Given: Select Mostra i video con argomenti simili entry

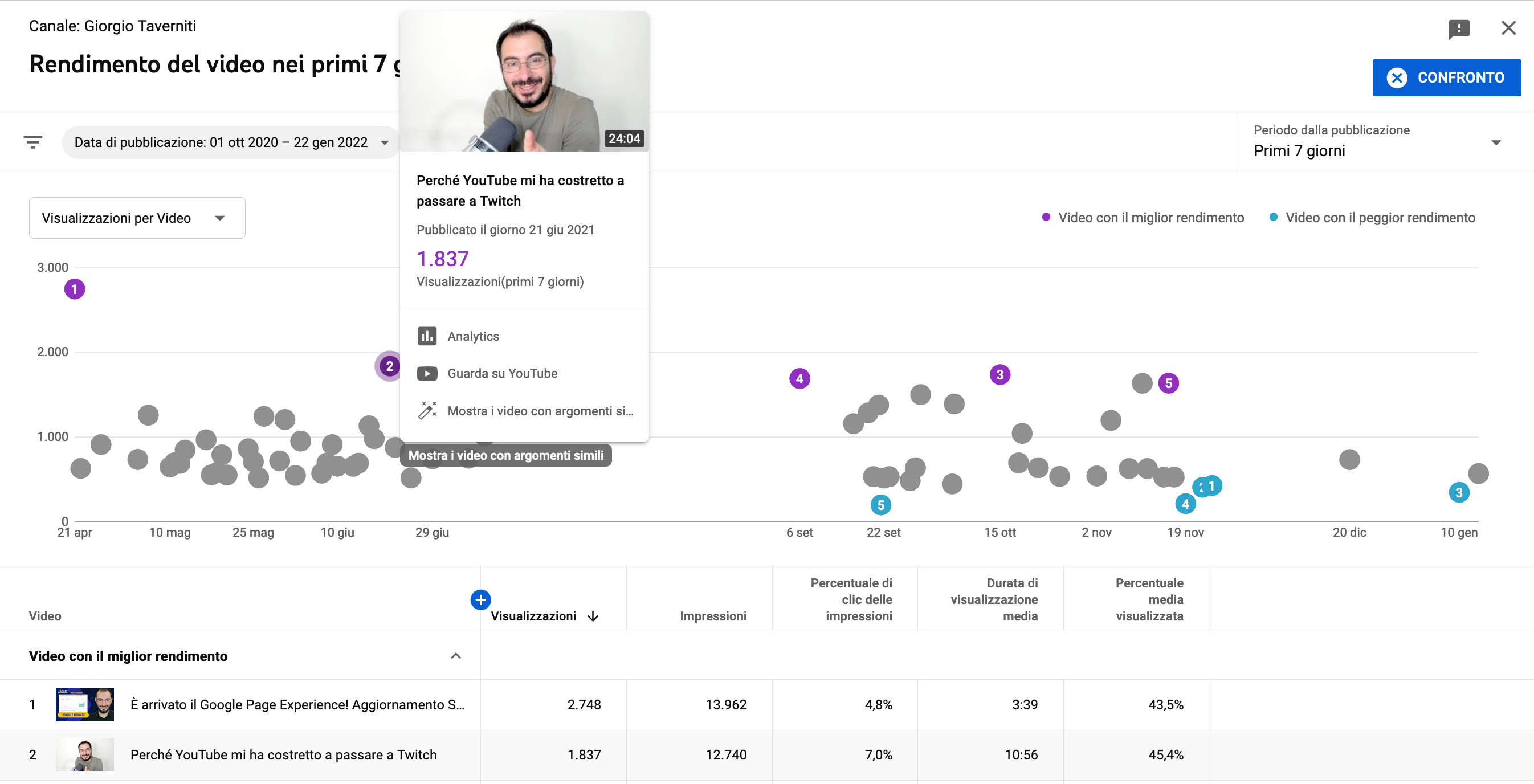Looking at the screenshot, I should pyautogui.click(x=524, y=411).
